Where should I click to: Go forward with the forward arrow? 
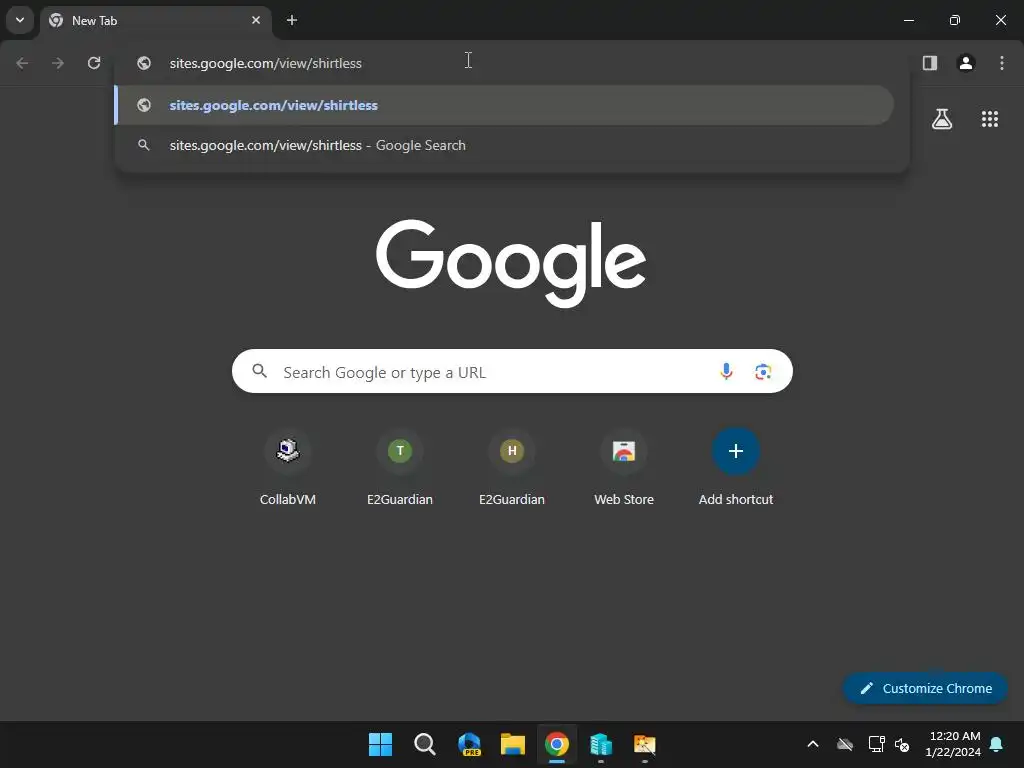click(58, 63)
